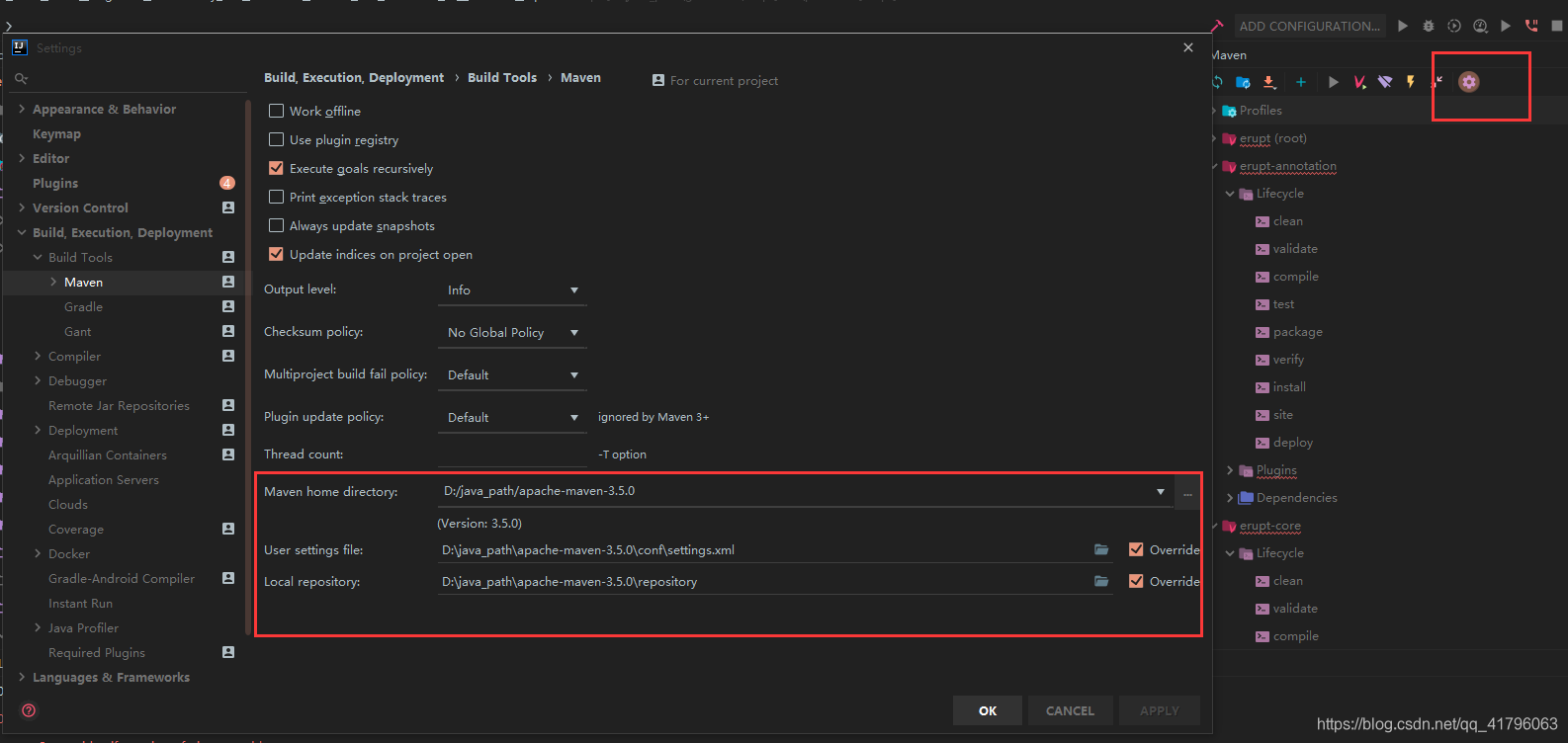
Task: Click Build, Execution, Deployment breadcrumb
Action: (354, 77)
